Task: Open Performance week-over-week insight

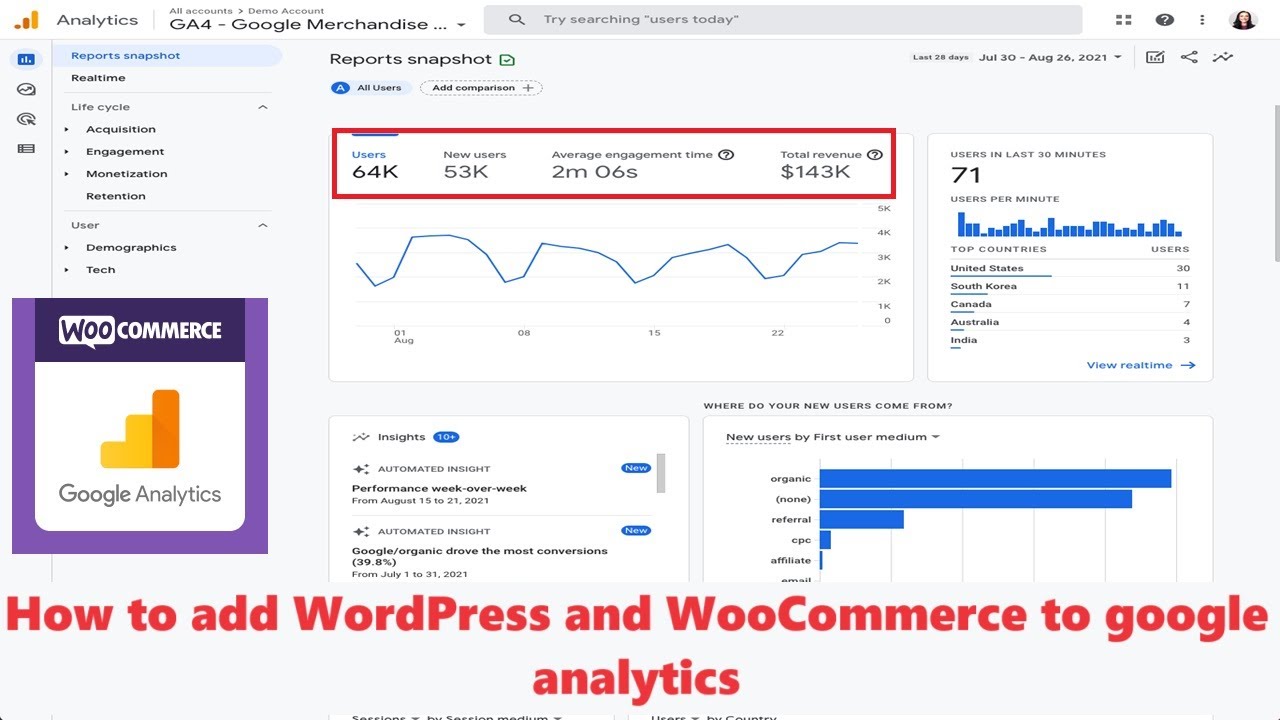Action: tap(439, 489)
